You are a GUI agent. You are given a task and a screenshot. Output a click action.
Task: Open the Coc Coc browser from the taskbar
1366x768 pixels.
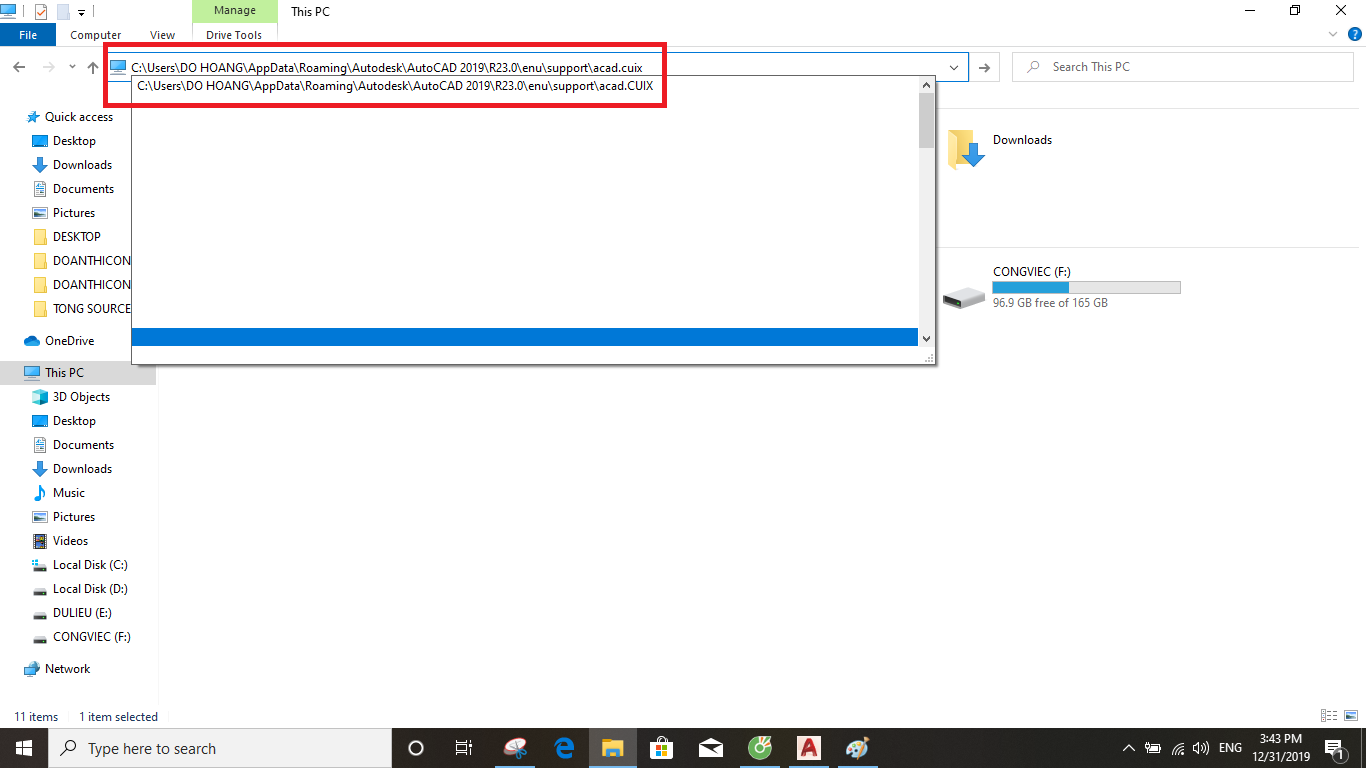(x=759, y=748)
